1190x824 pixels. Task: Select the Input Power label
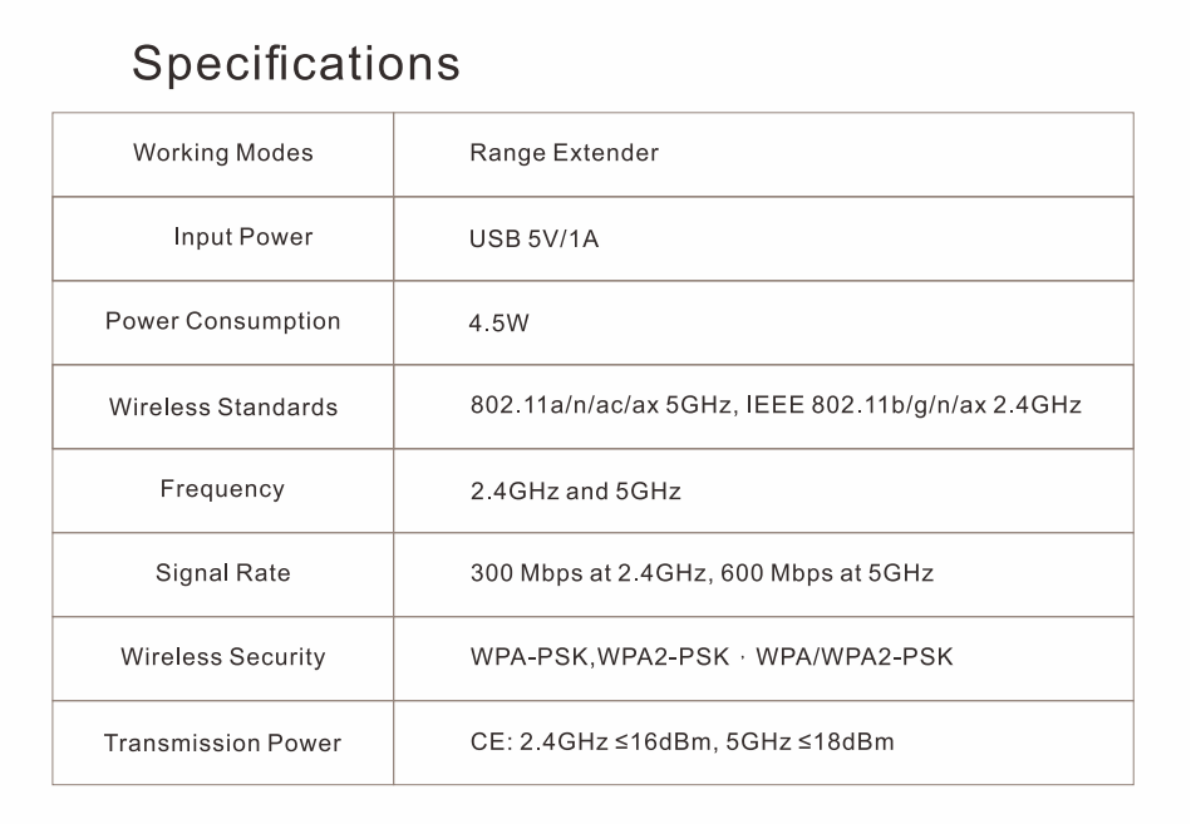tap(243, 237)
